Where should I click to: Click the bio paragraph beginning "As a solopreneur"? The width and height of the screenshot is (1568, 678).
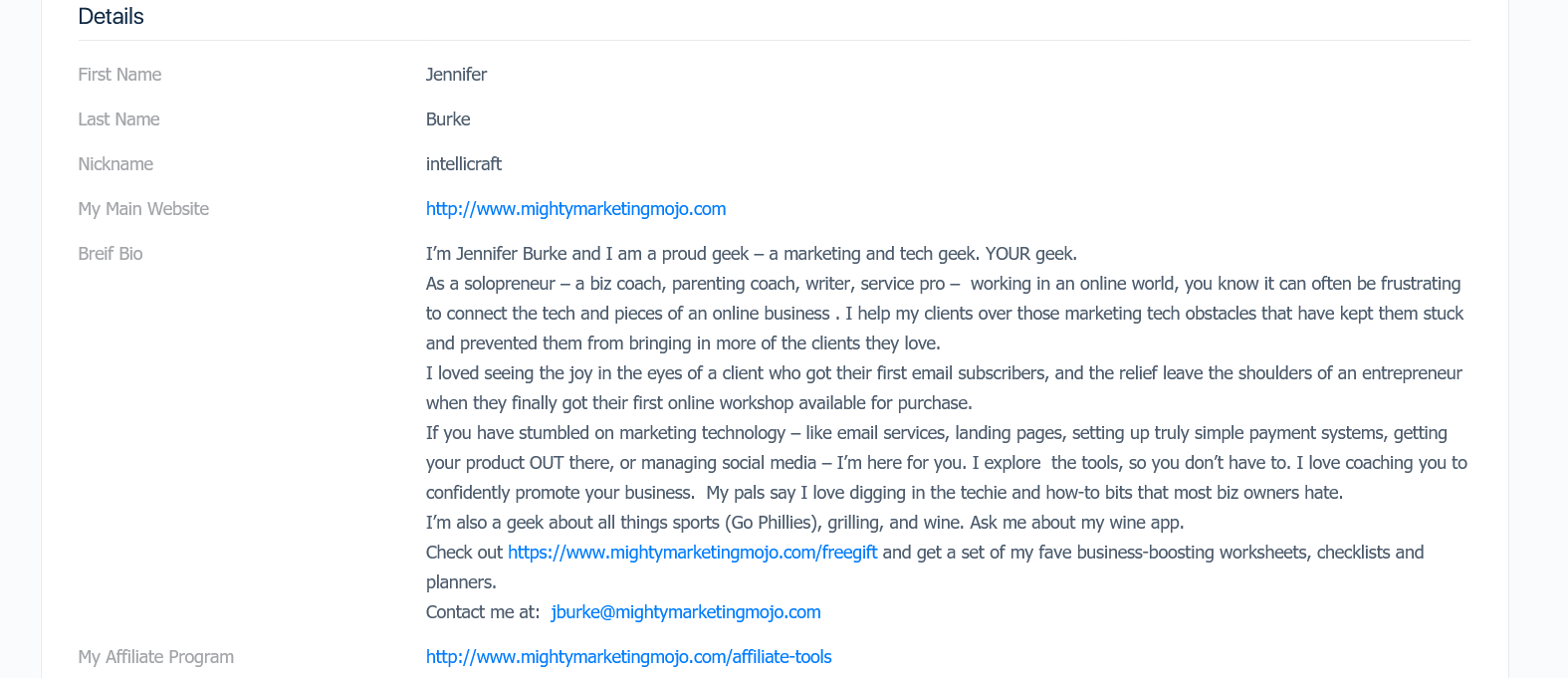945,314
